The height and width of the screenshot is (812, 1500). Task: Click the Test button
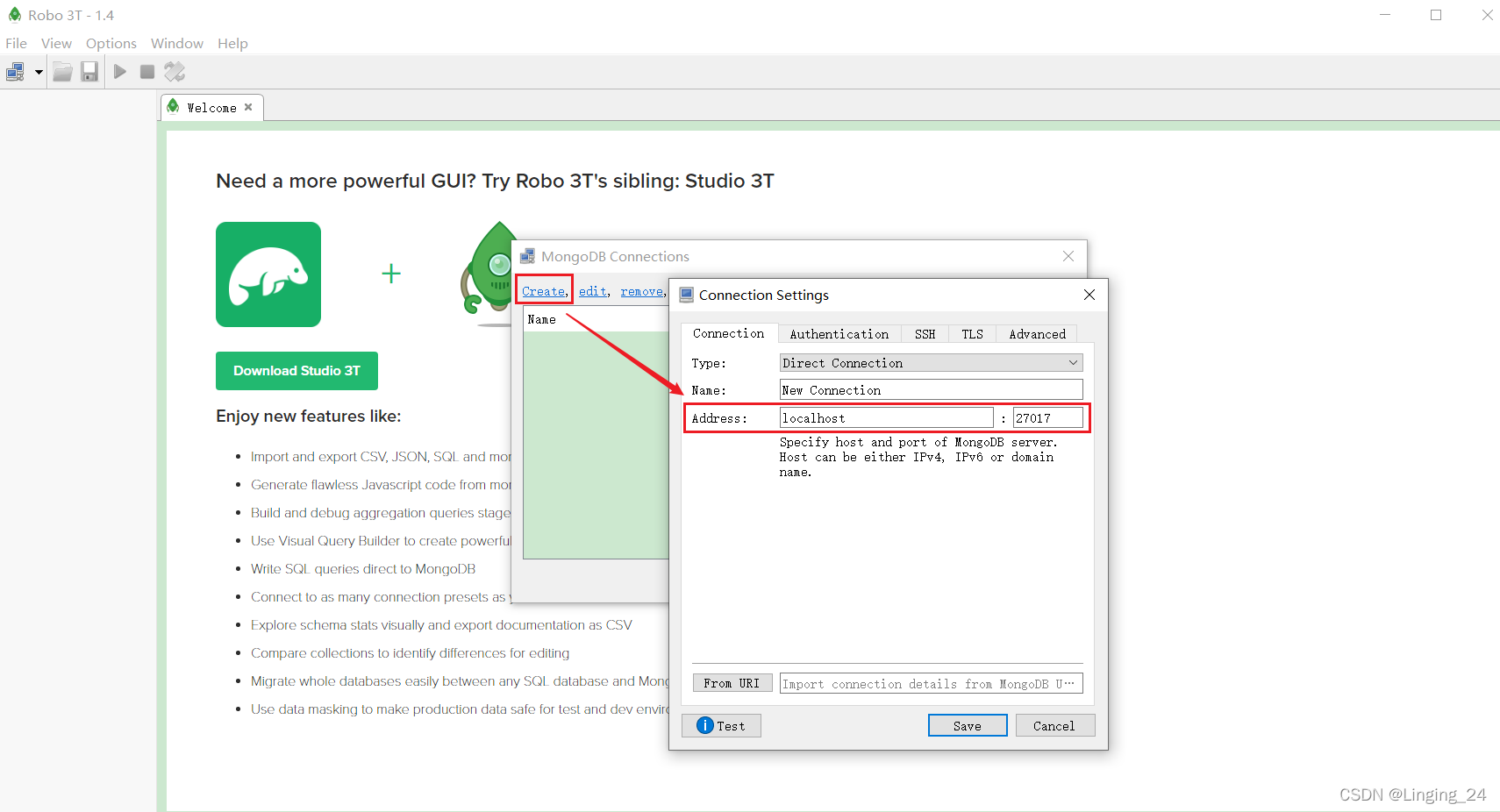point(721,725)
